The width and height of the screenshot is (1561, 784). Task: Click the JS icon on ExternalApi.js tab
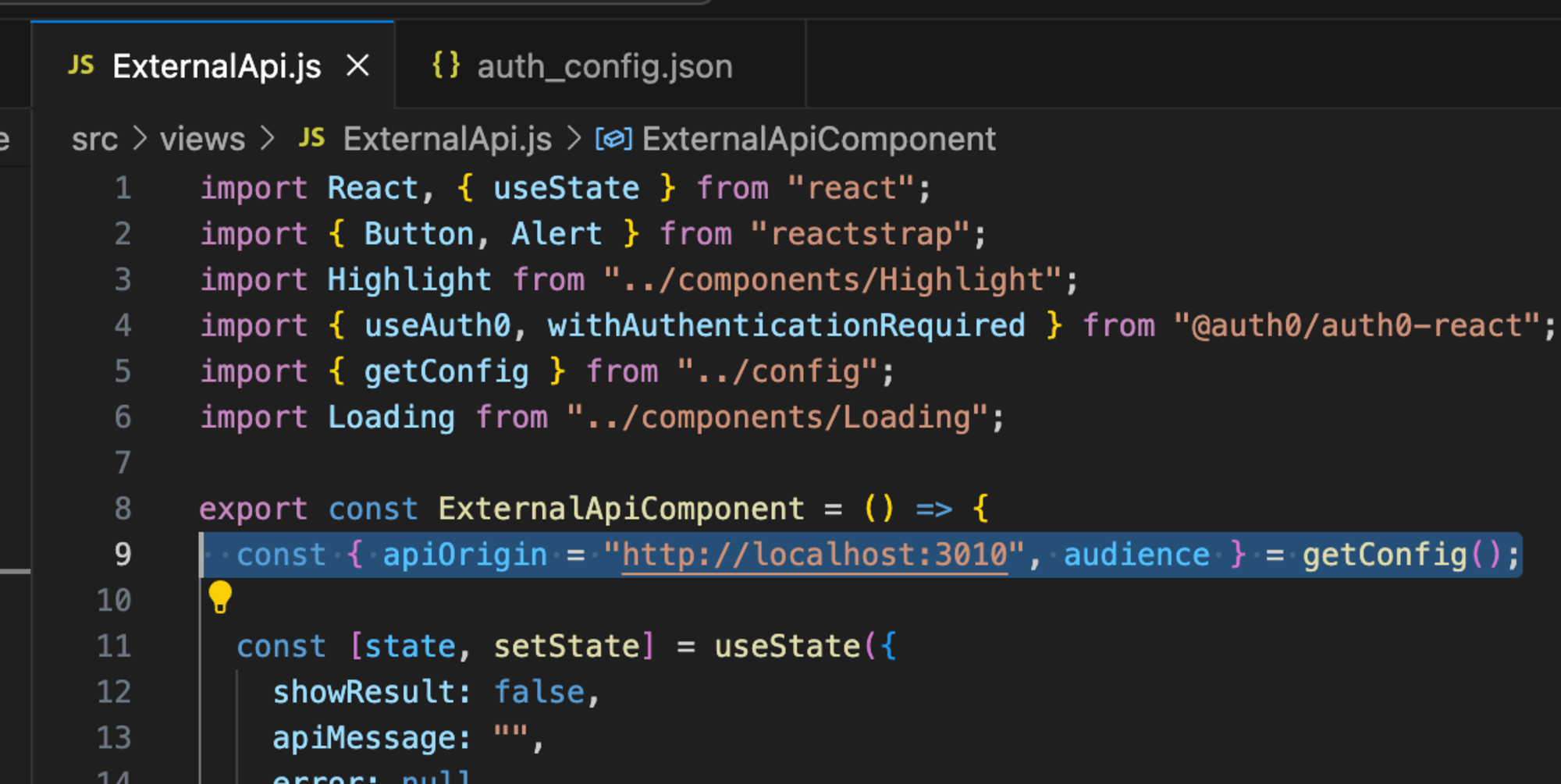81,65
